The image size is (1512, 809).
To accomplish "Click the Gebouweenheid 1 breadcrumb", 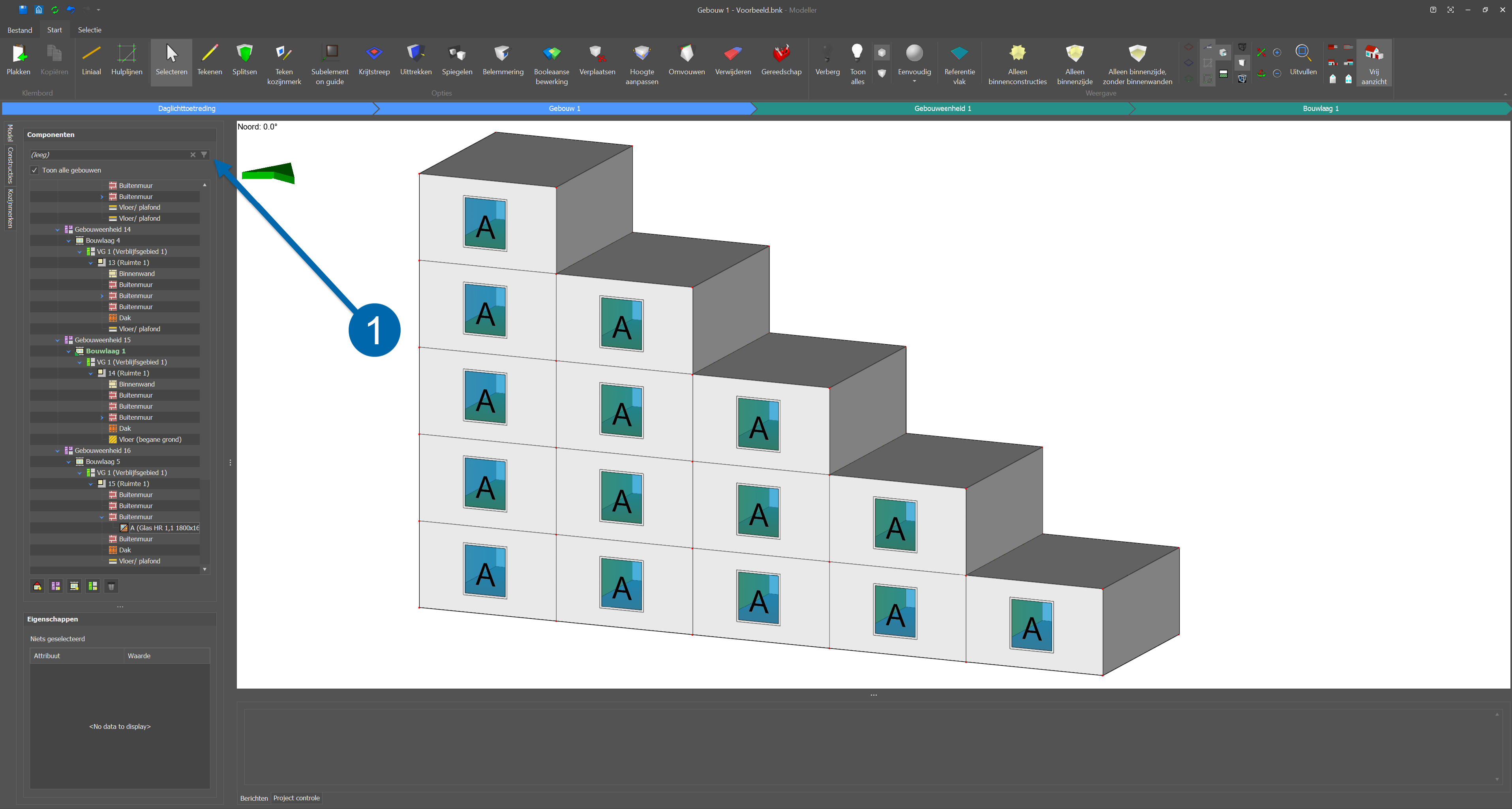I will coord(942,109).
